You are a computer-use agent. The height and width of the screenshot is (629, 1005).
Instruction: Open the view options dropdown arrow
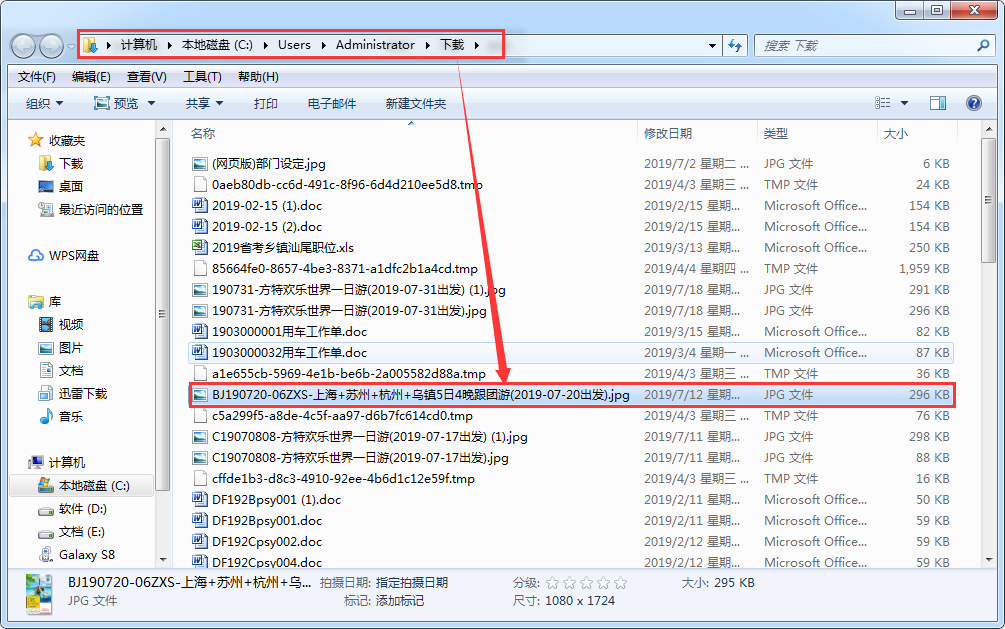point(904,103)
